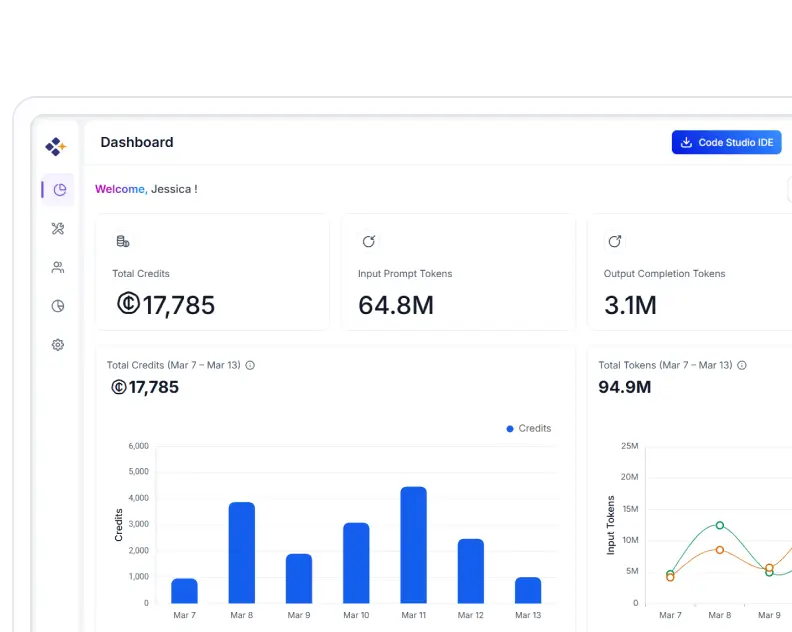
Task: Click the 17,785 value in Total Credits card
Action: click(x=166, y=305)
